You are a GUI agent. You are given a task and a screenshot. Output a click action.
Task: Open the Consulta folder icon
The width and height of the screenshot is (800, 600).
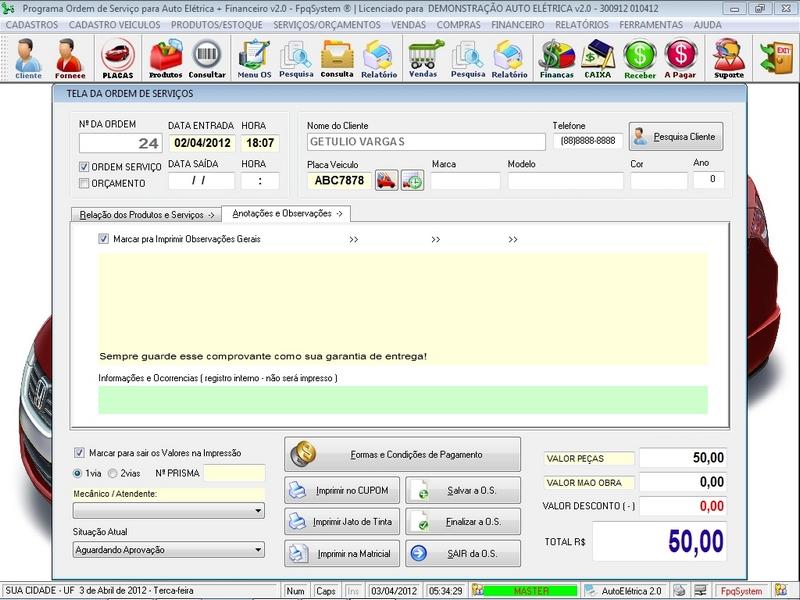pyautogui.click(x=337, y=58)
